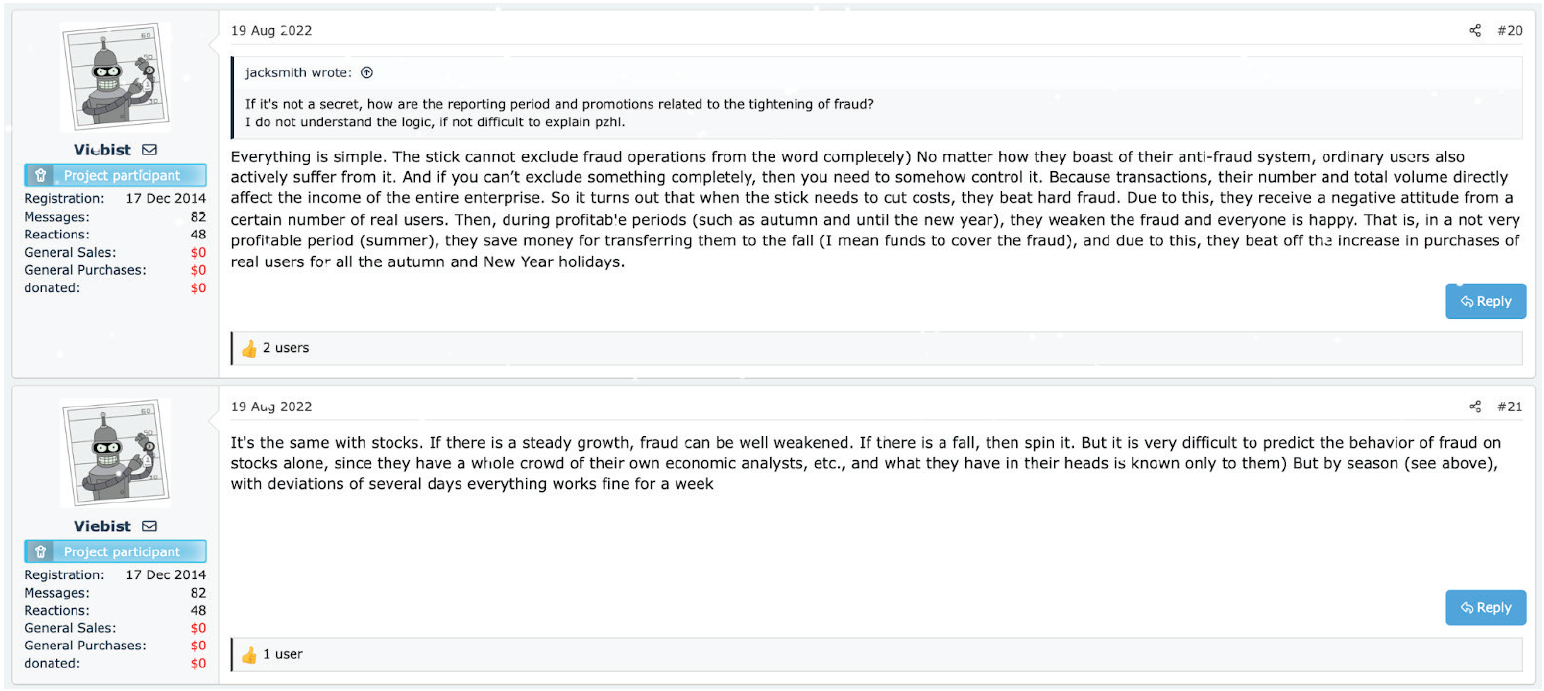Image resolution: width=1544 pixels, height=691 pixels.
Task: Click share icon on post #20
Action: click(1475, 31)
